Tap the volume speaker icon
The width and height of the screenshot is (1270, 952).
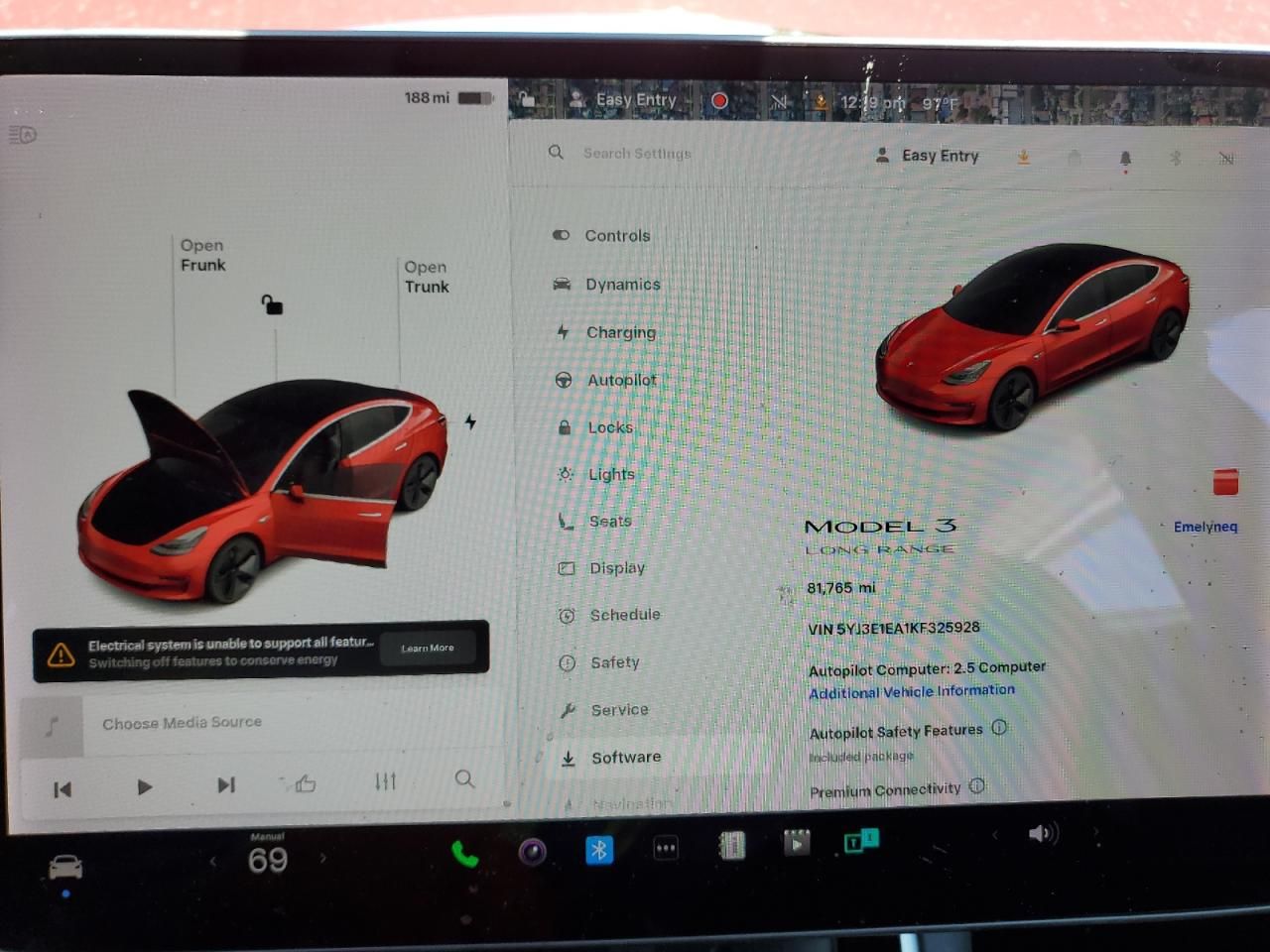pos(1041,833)
